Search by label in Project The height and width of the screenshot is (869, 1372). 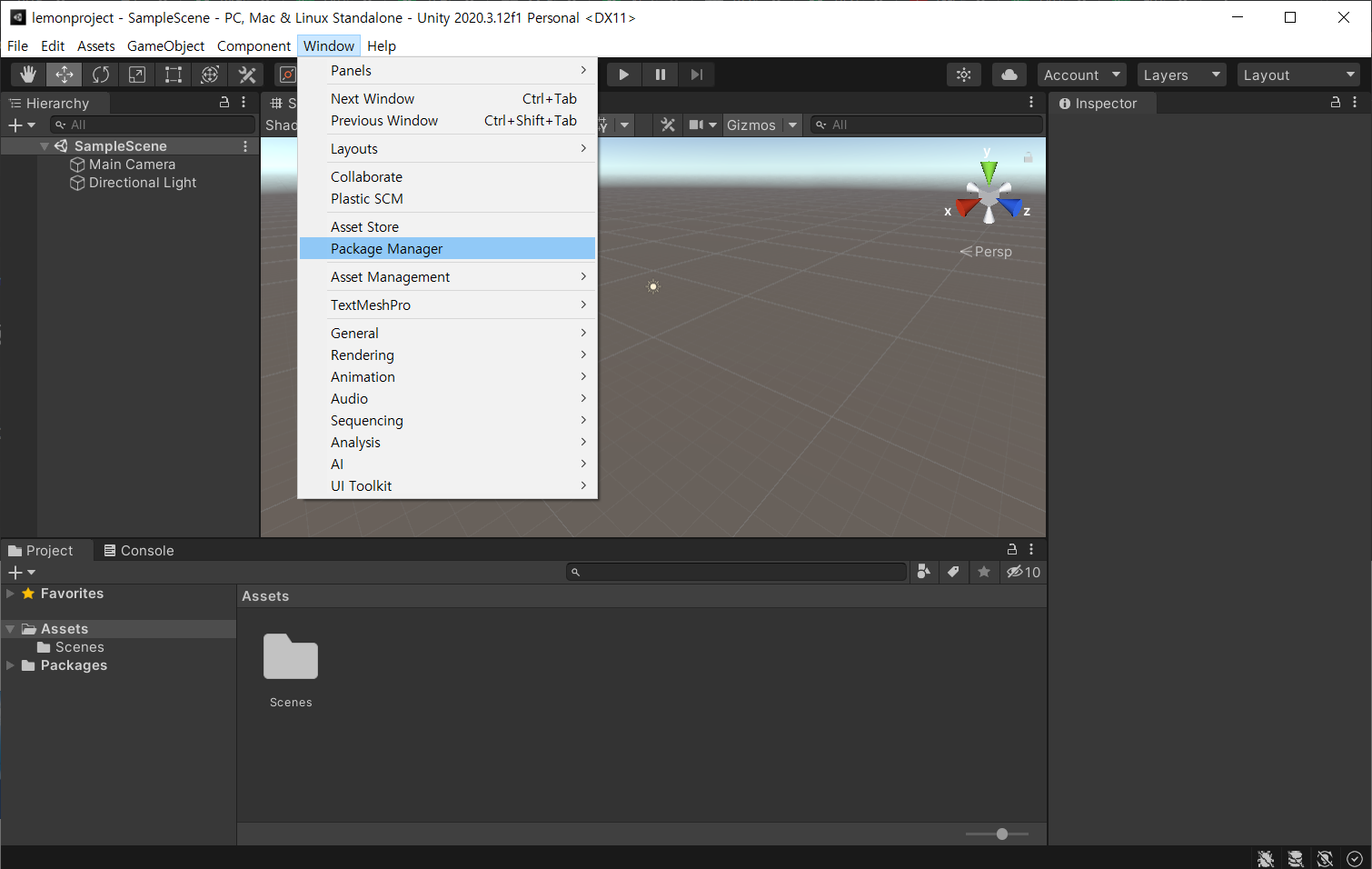click(953, 572)
